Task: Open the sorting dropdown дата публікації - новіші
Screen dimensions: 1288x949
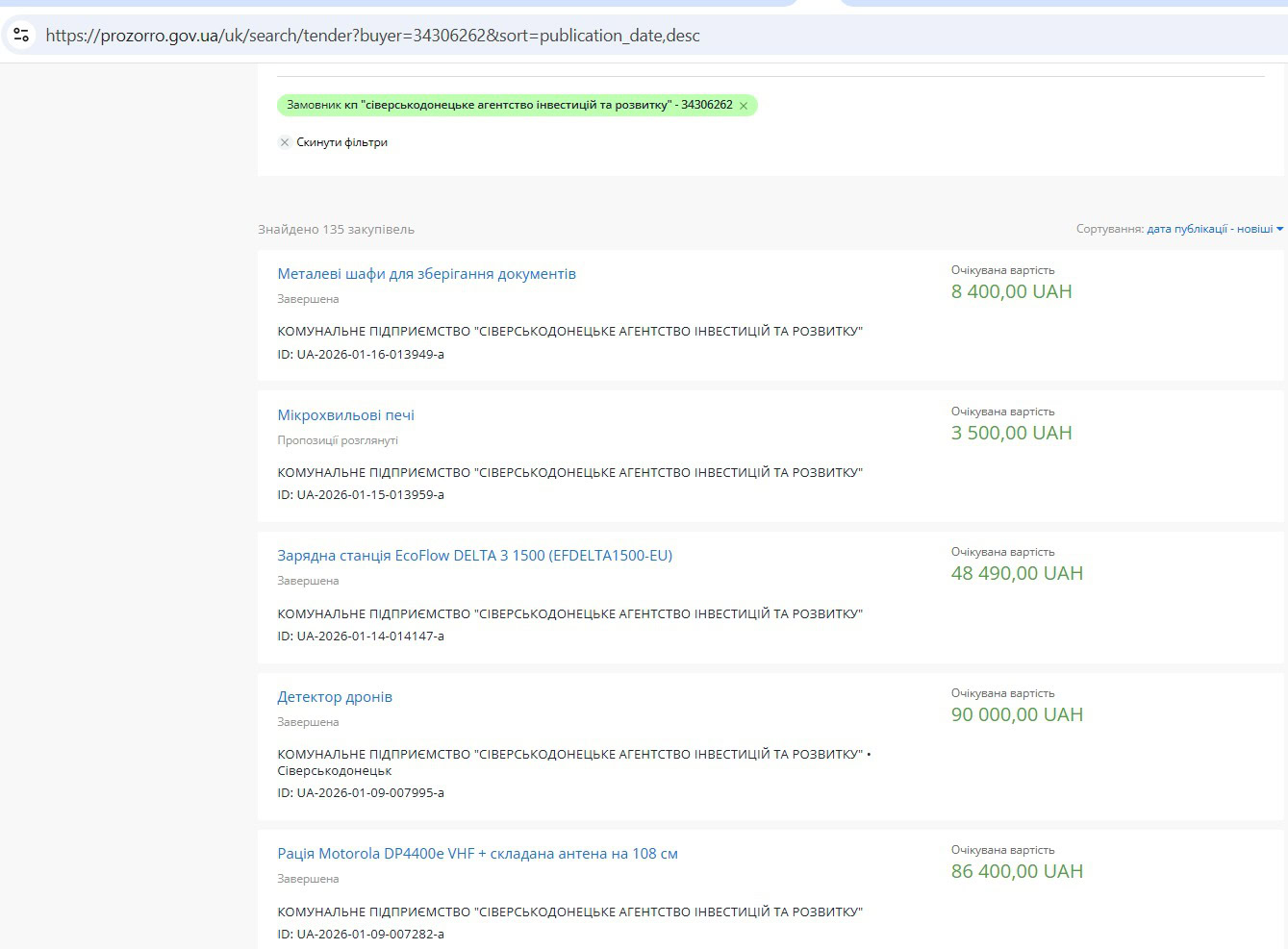Action: point(1209,229)
